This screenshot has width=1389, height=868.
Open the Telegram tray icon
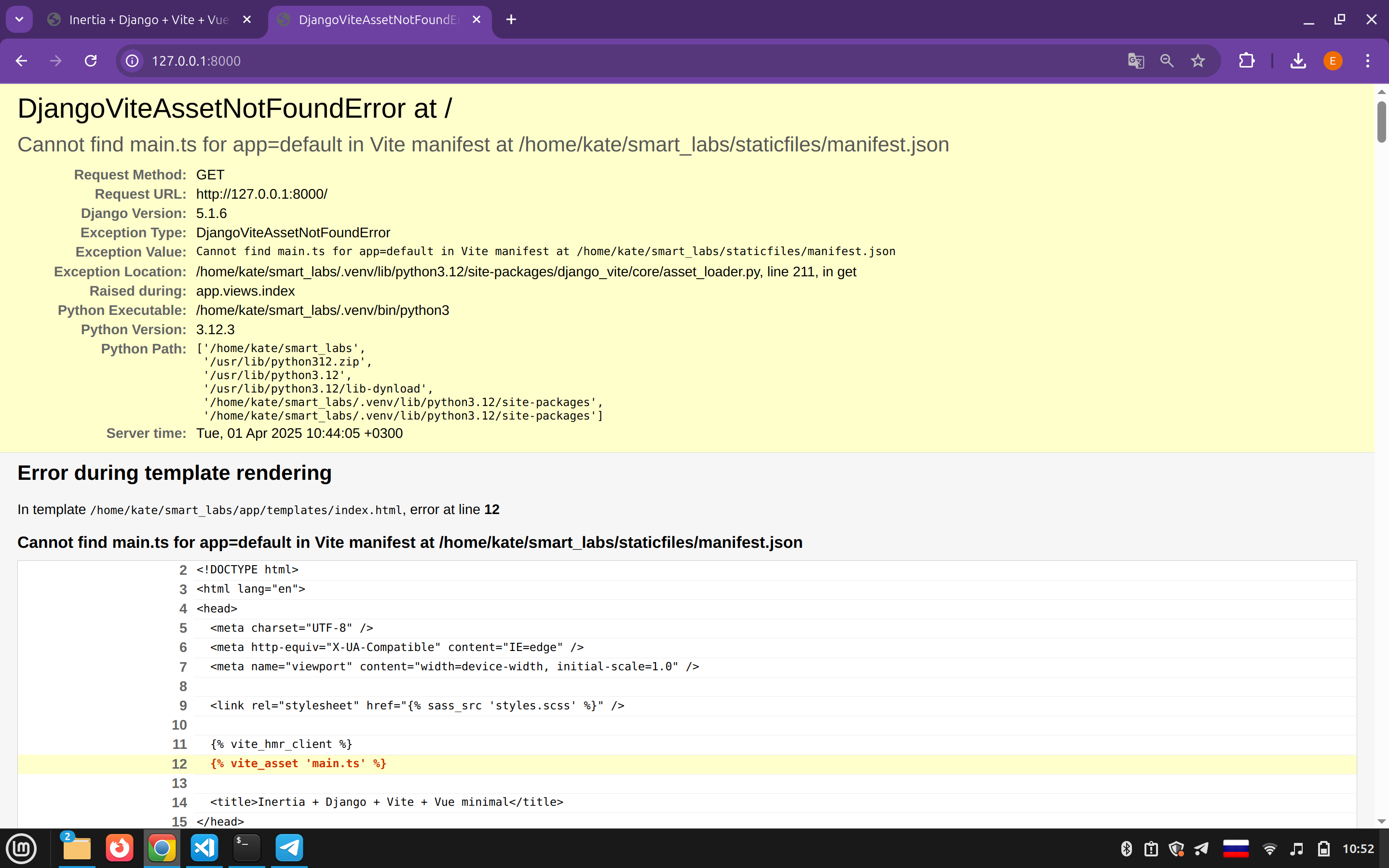[x=1201, y=849]
